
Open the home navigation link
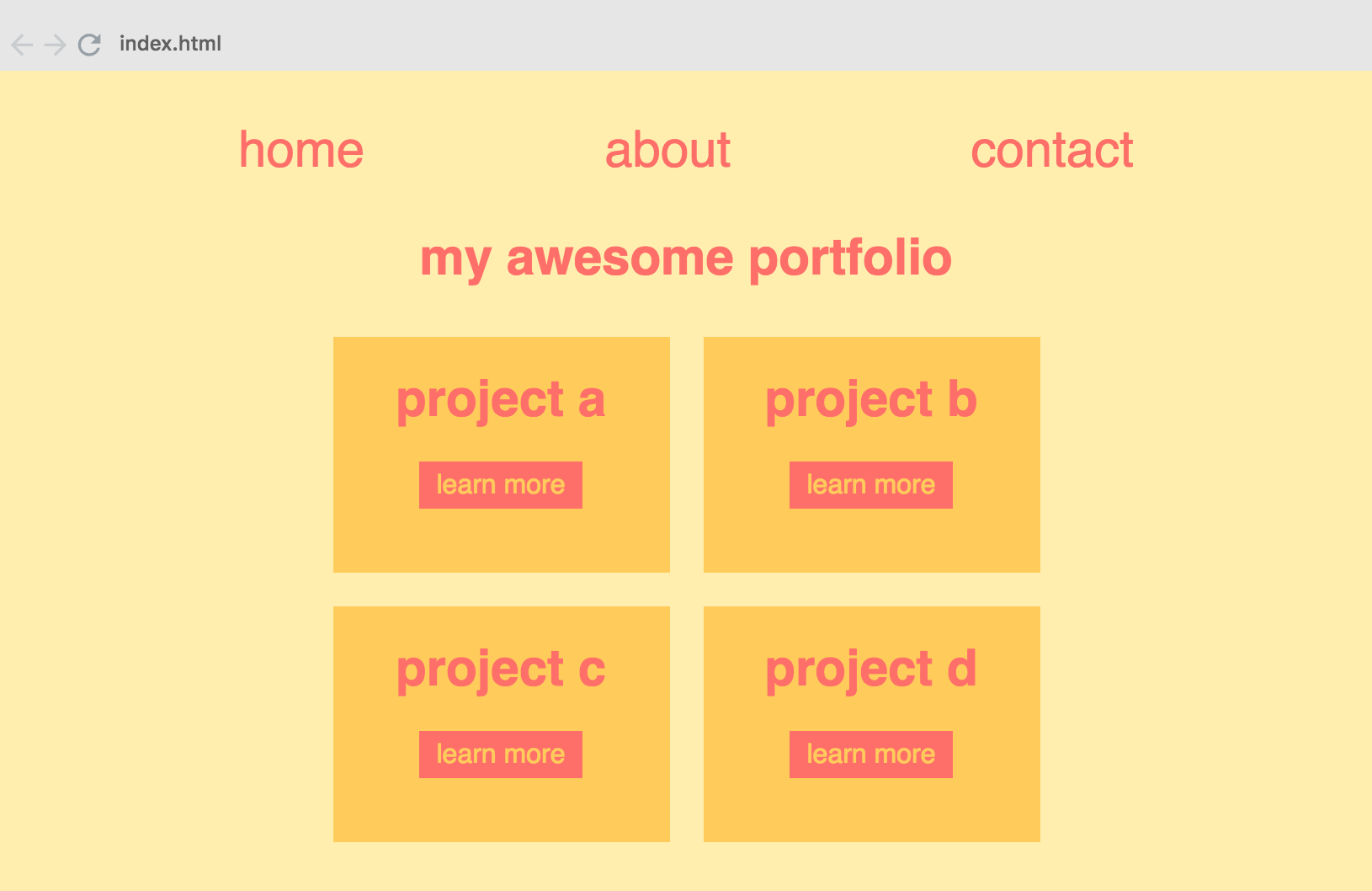pyautogui.click(x=300, y=151)
